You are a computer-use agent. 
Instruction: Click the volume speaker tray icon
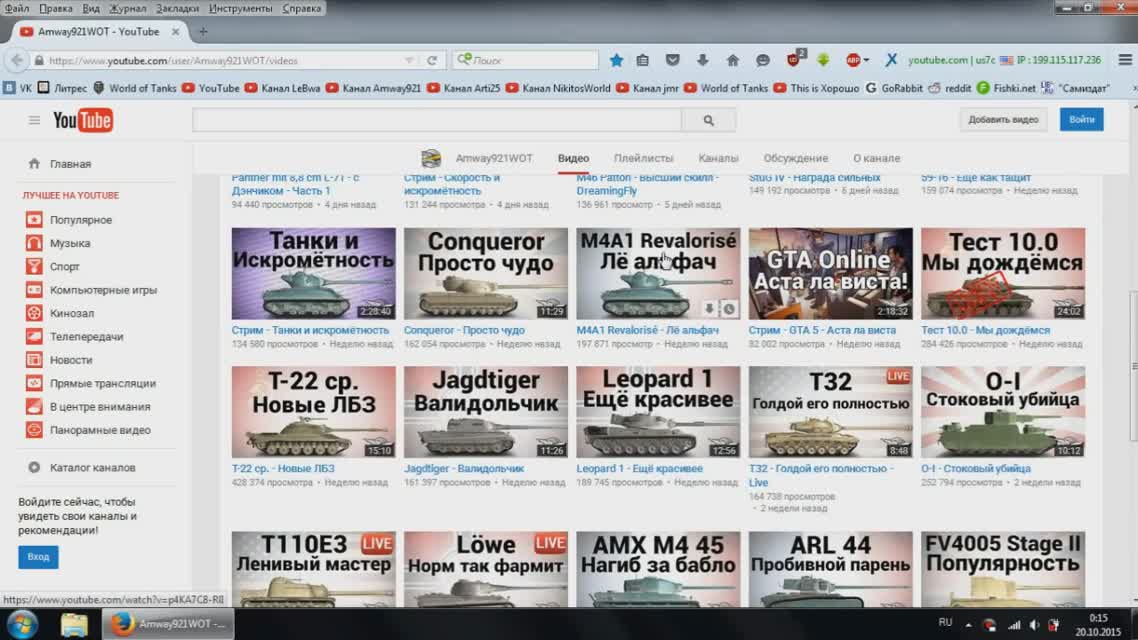(1034, 625)
